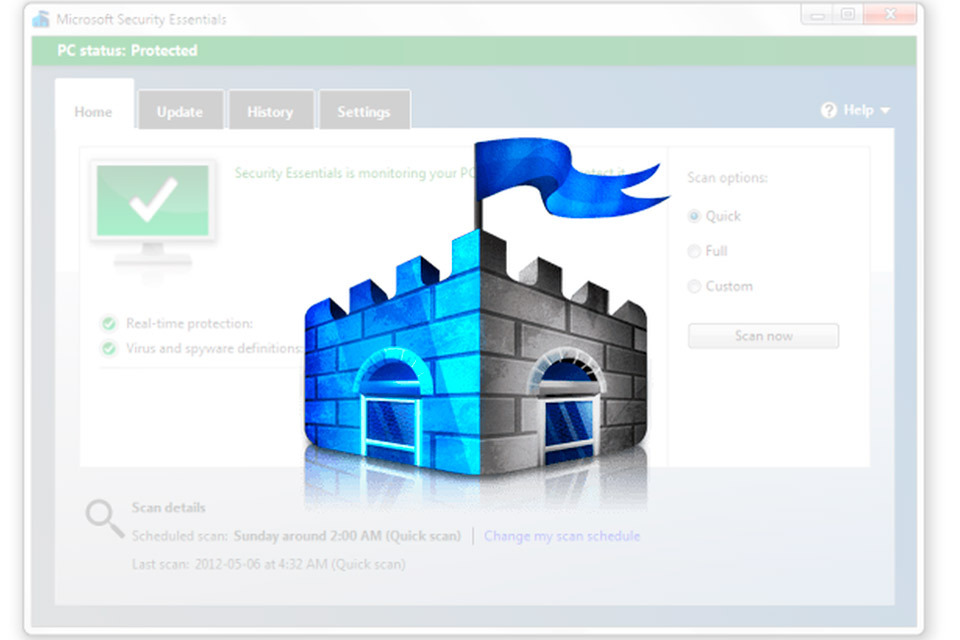Select the Quick scan radio button
960x640 pixels.
[694, 216]
